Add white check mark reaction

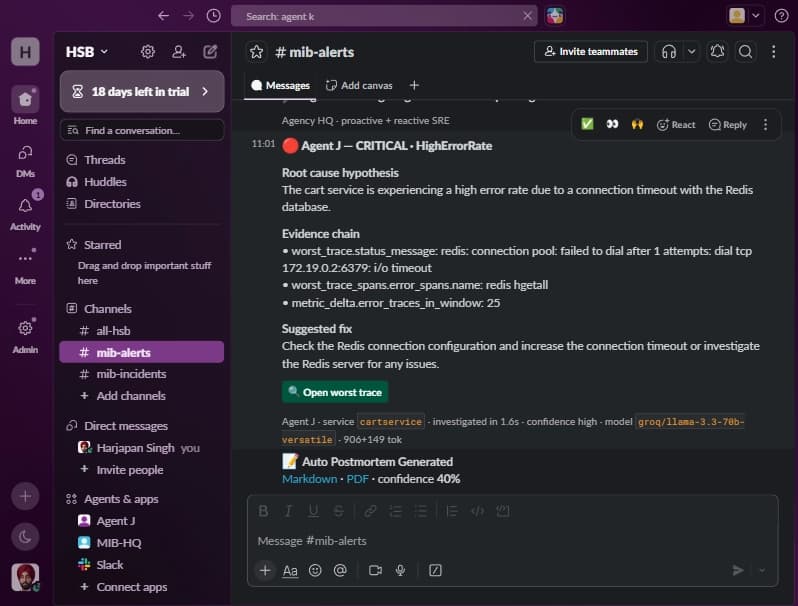587,124
